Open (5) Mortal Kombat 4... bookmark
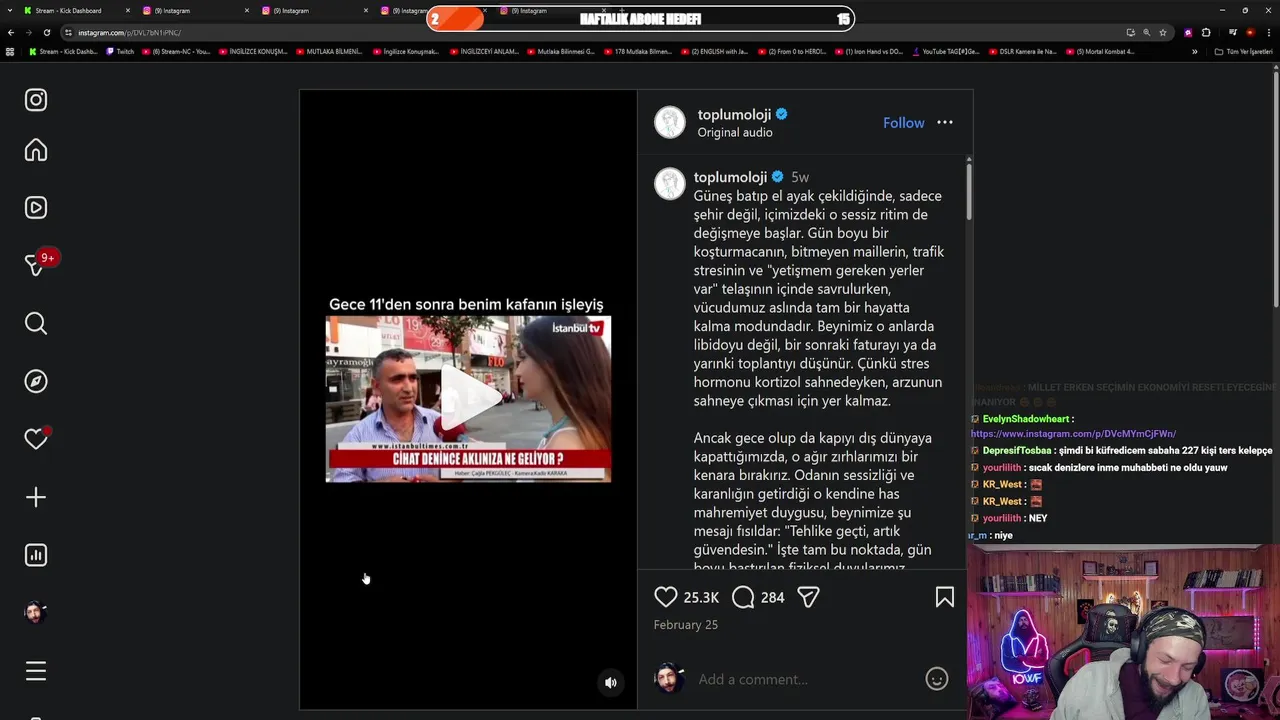Image resolution: width=1280 pixels, height=720 pixels. click(x=1100, y=52)
